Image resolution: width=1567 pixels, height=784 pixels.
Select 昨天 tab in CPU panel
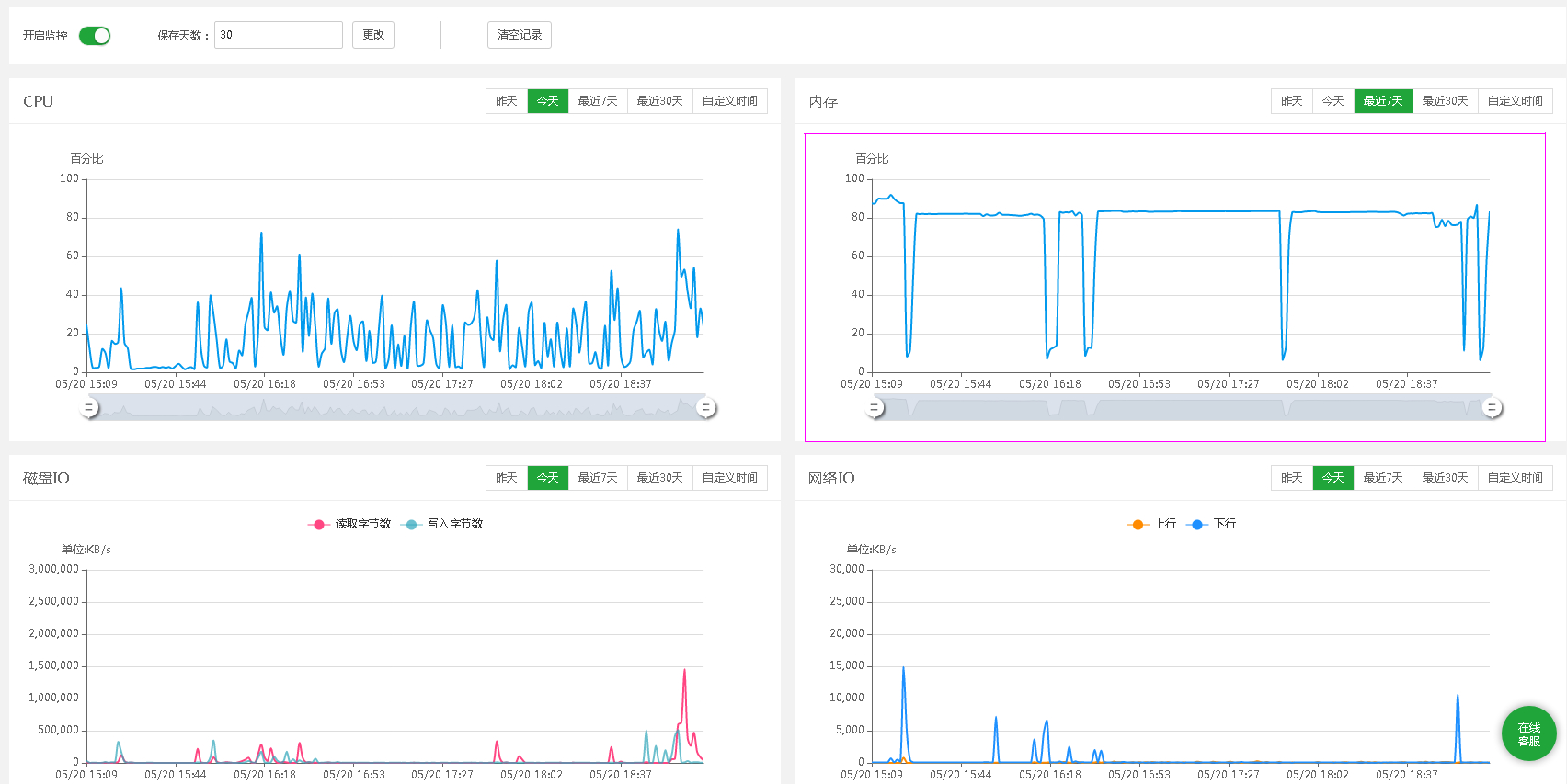click(x=507, y=101)
